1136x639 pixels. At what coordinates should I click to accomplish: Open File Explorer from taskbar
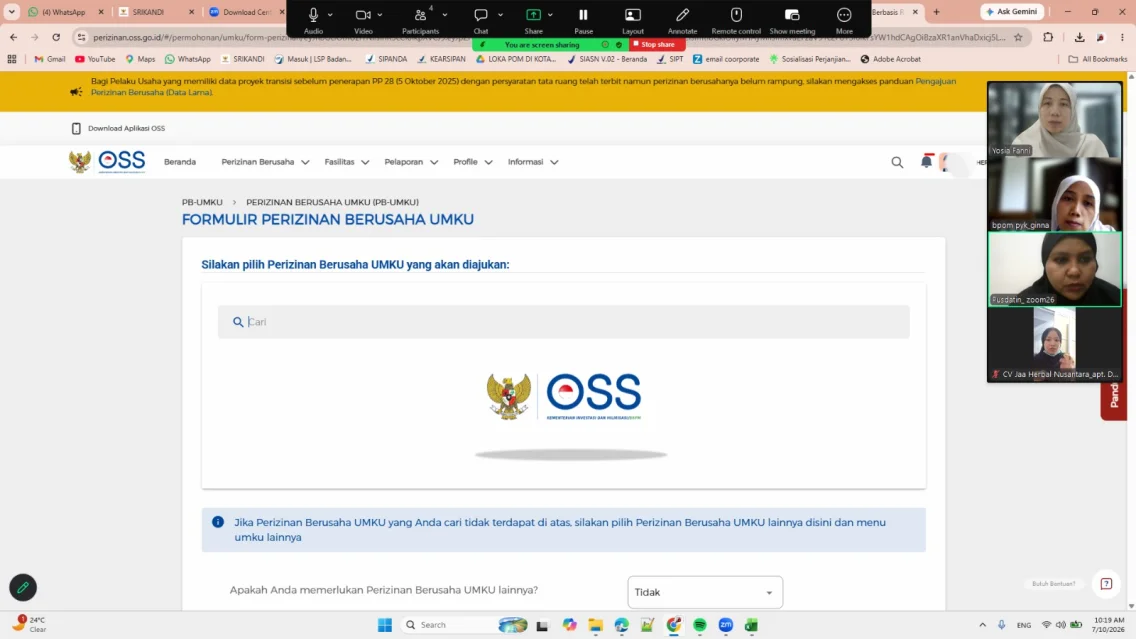[596, 625]
